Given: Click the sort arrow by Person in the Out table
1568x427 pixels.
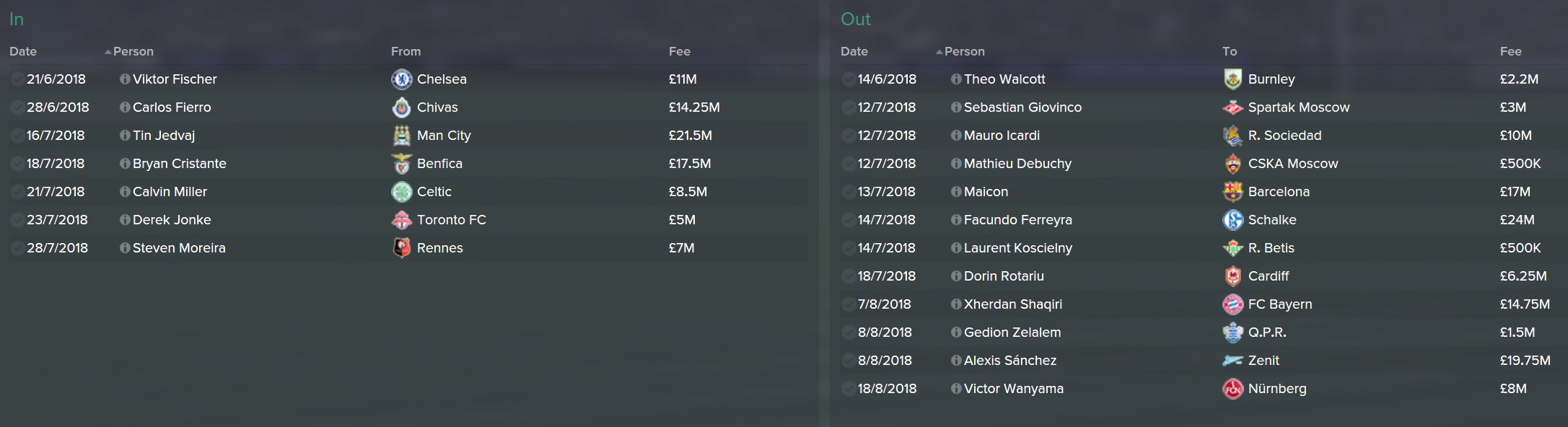Looking at the screenshot, I should [x=940, y=52].
